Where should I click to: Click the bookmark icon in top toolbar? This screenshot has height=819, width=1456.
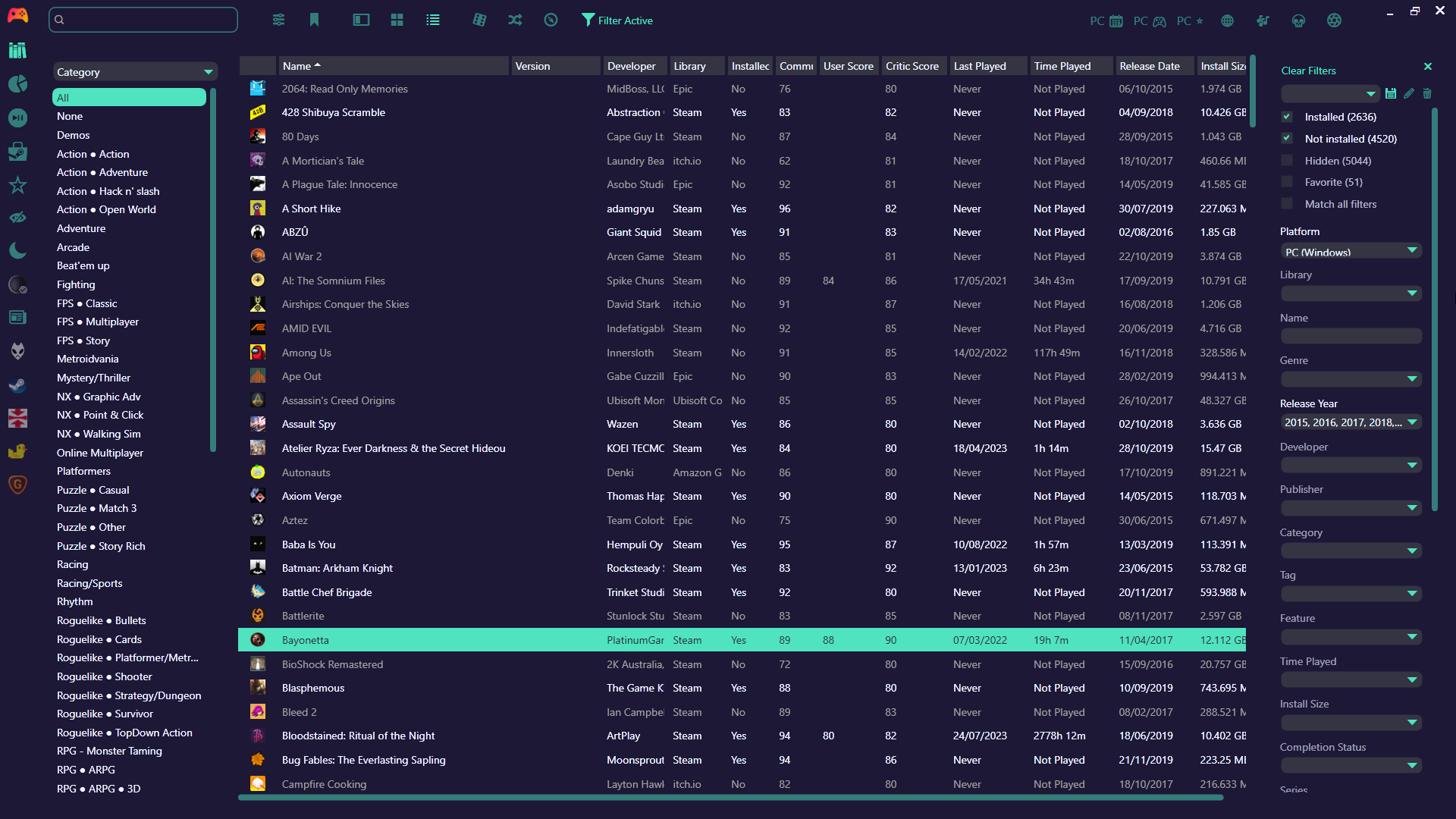(314, 20)
